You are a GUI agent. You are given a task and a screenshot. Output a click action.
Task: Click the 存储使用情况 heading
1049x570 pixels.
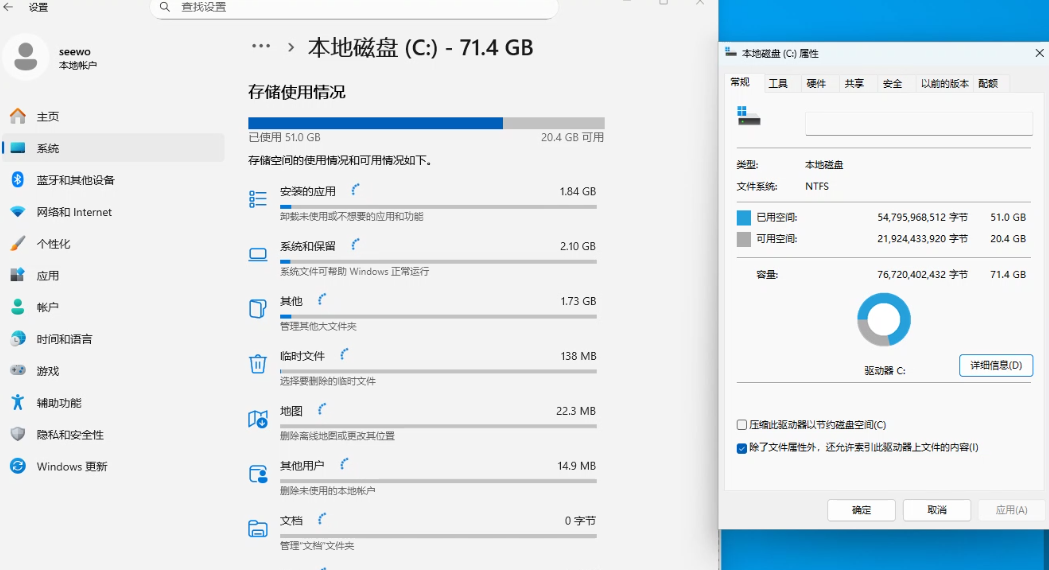pos(296,92)
